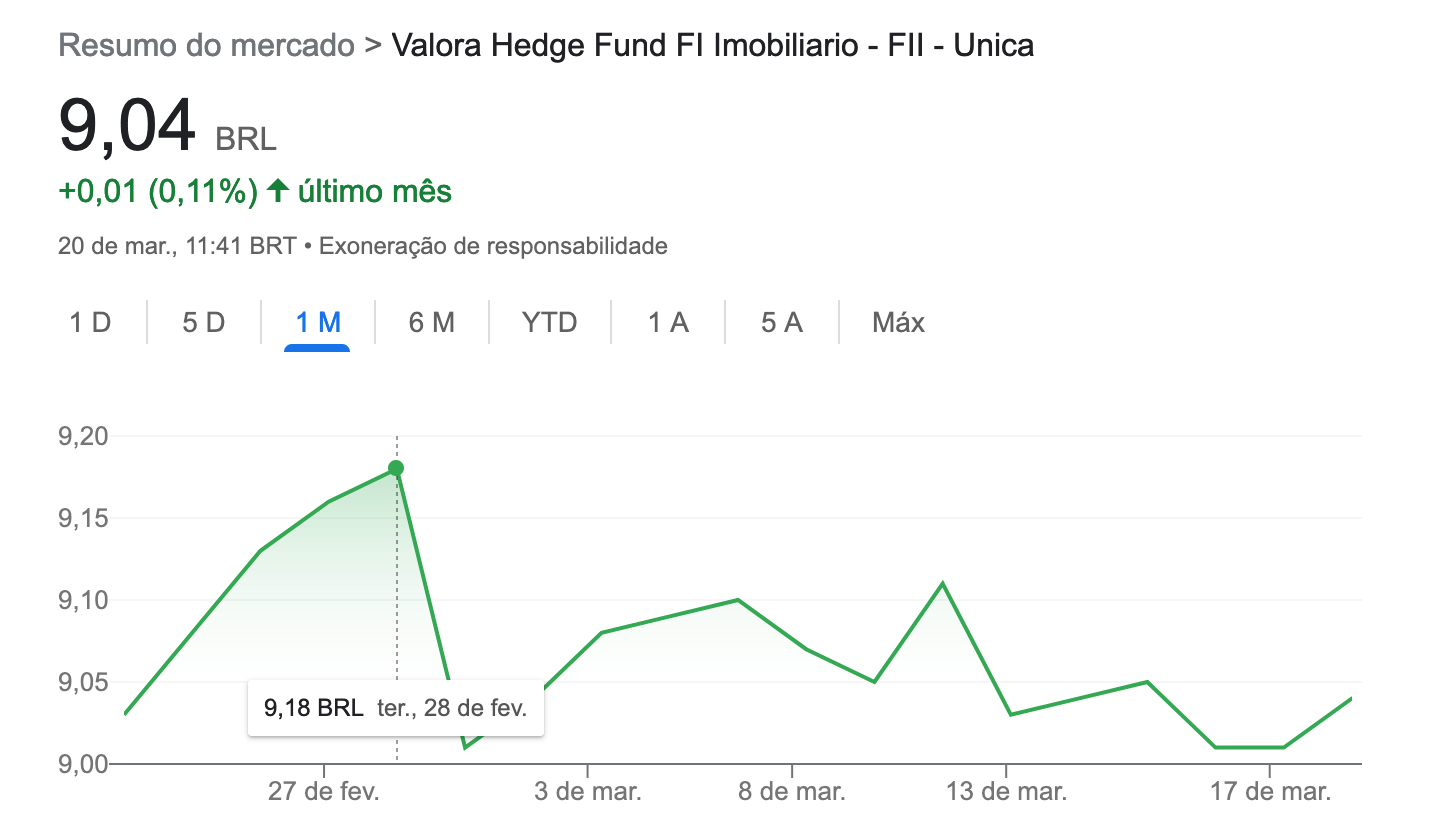Click the último mês label
The image size is (1436, 832).
375,190
